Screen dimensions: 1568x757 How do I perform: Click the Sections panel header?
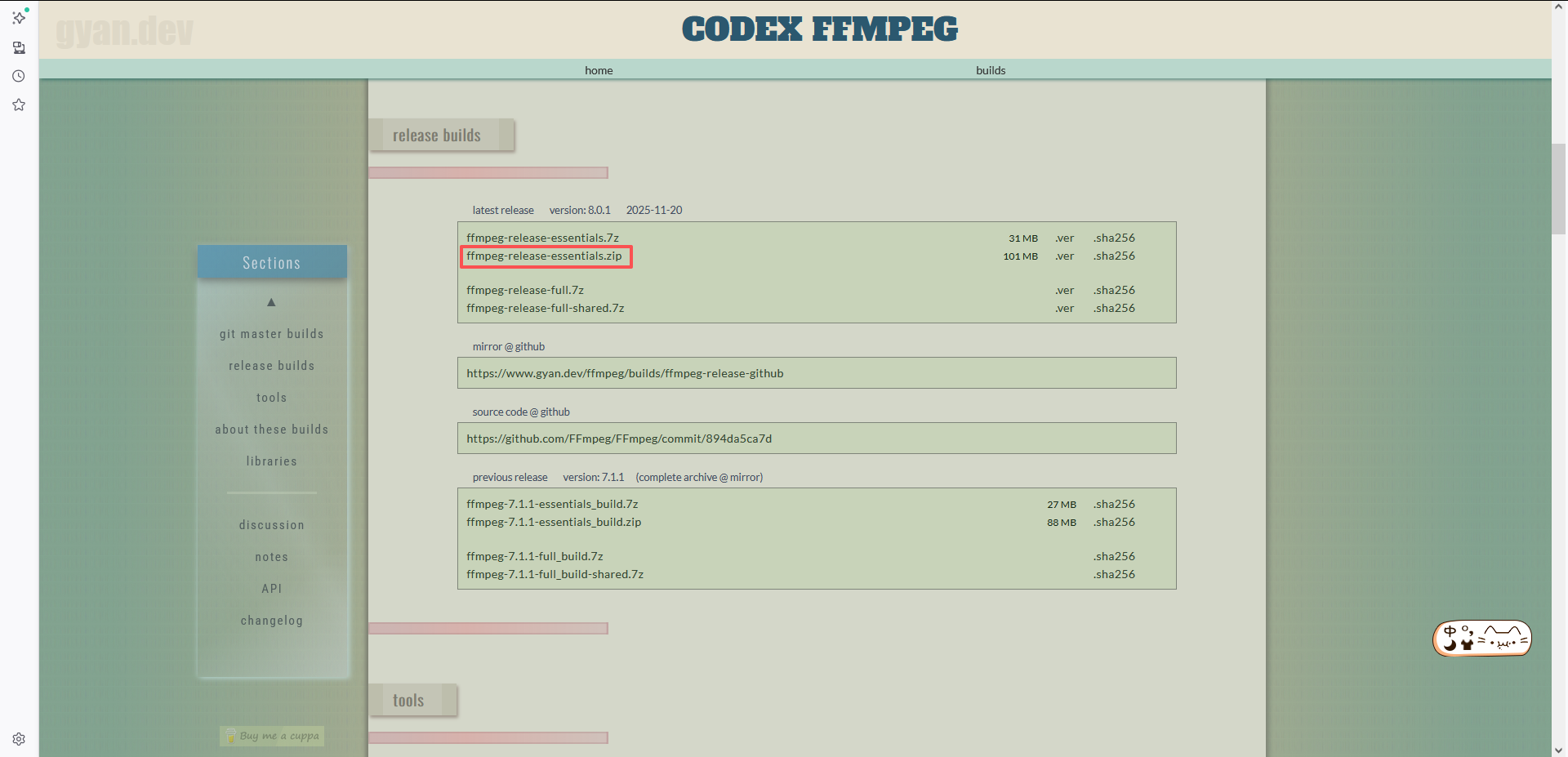272,262
